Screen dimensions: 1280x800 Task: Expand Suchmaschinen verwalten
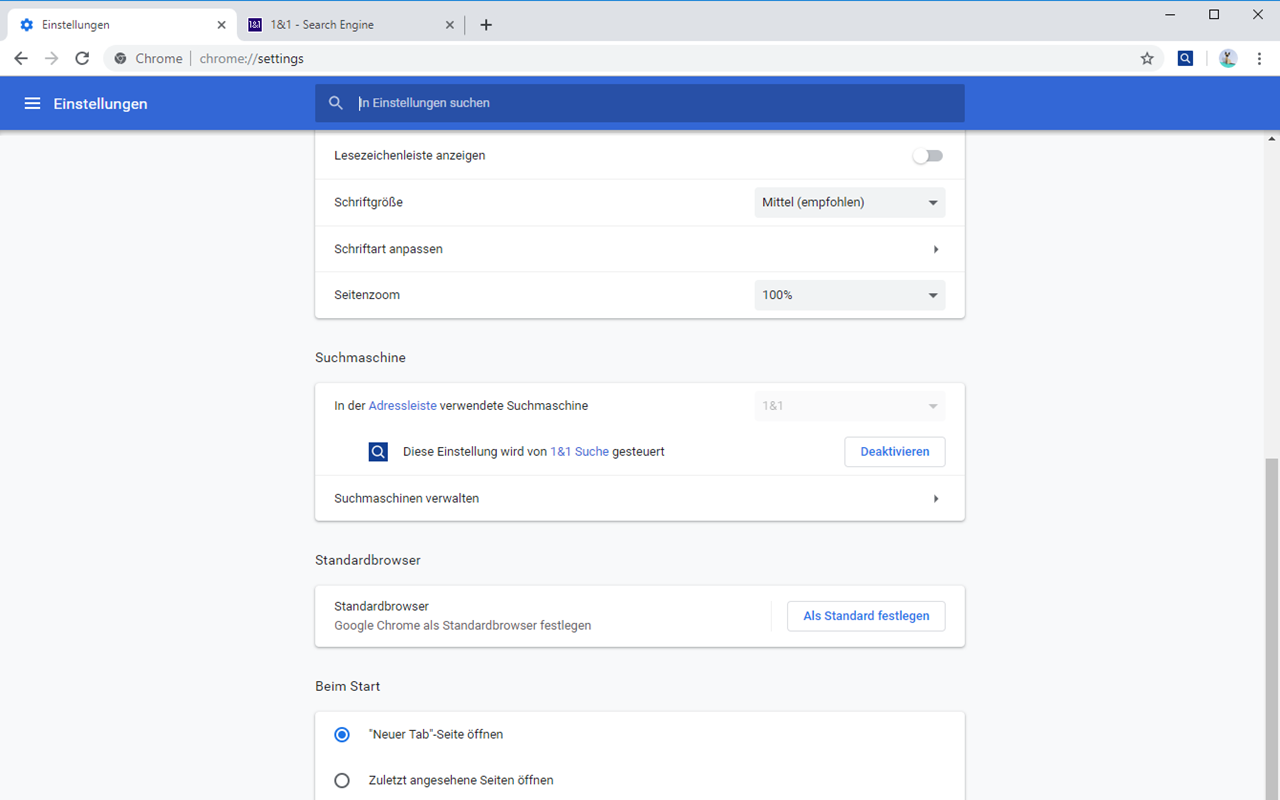point(640,498)
